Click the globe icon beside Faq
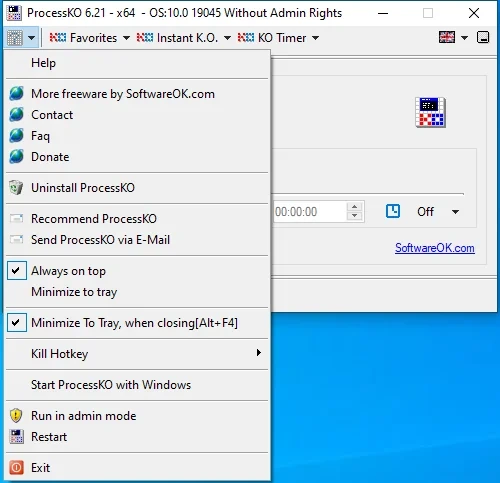This screenshot has height=483, width=500. [x=16, y=135]
